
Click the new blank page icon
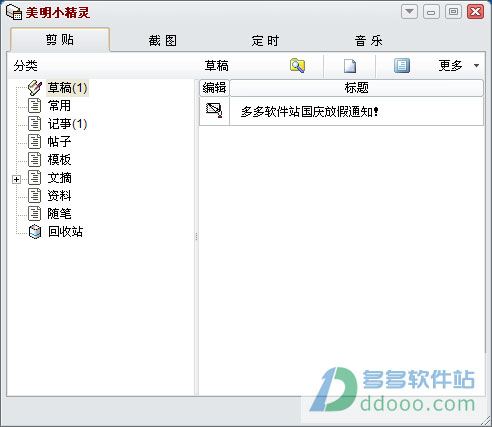[350, 66]
